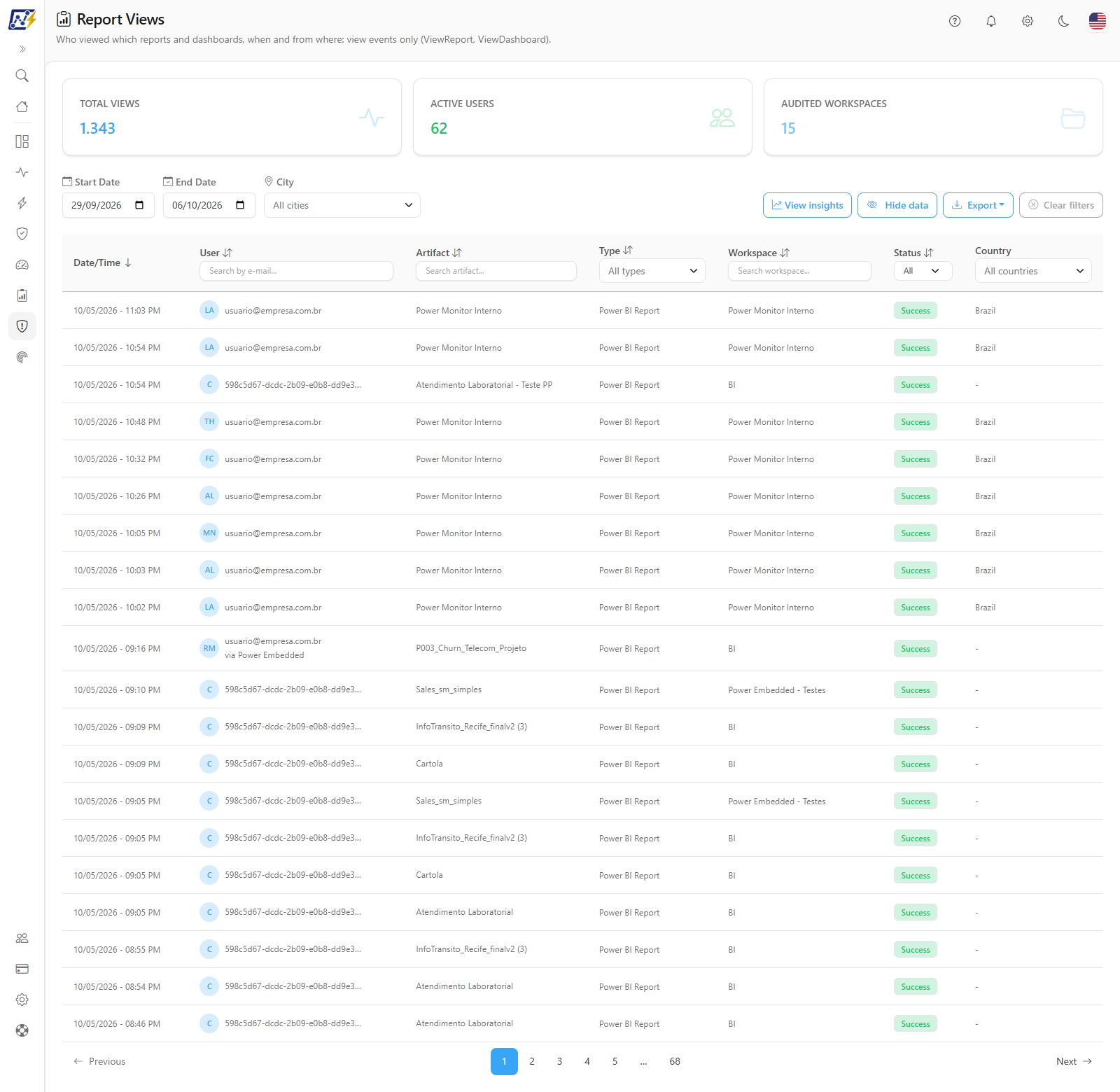Sort by Artifact column
The image size is (1120, 1092).
pos(439,253)
